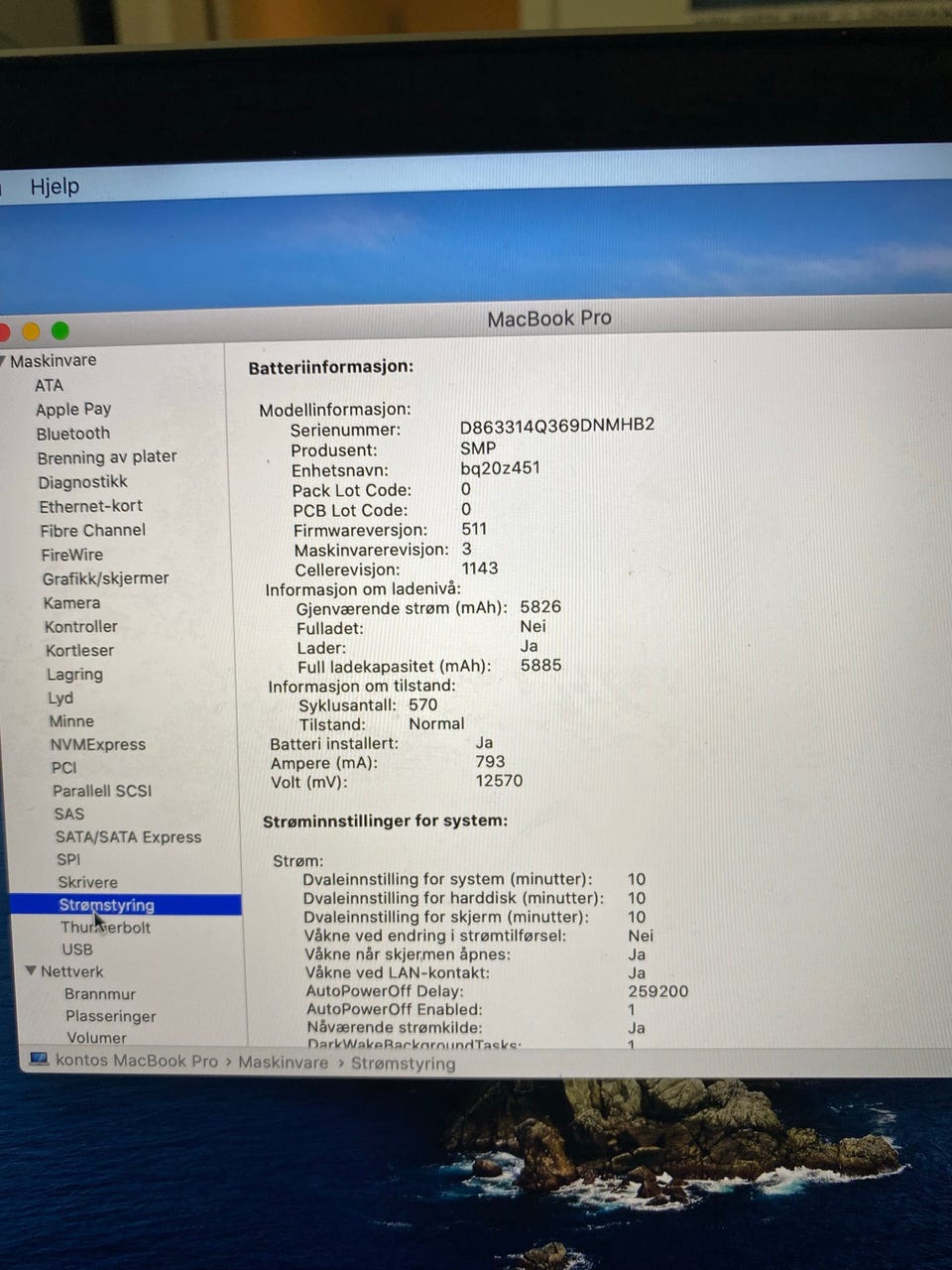
Task: Click serial number D863314Q369DNMHB2
Action: click(557, 425)
